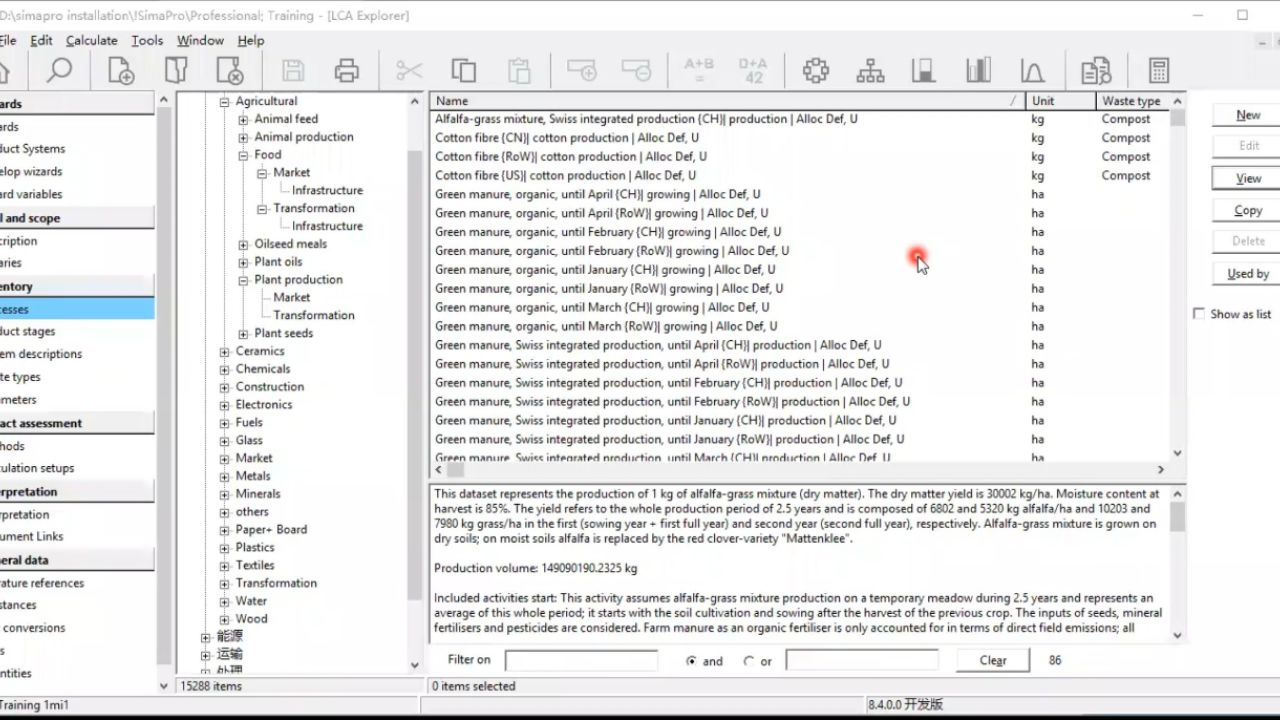The width and height of the screenshot is (1280, 720).
Task: Select the 'and' filter radio button
Action: coord(690,660)
